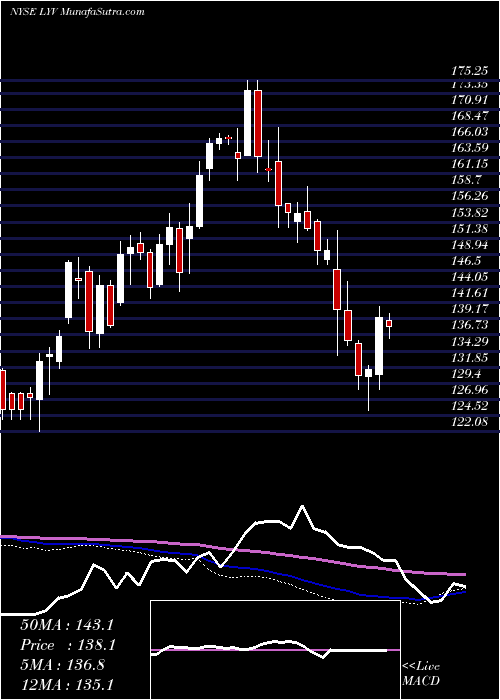Click the tallest white candlestick at the peak

pos(247,123)
